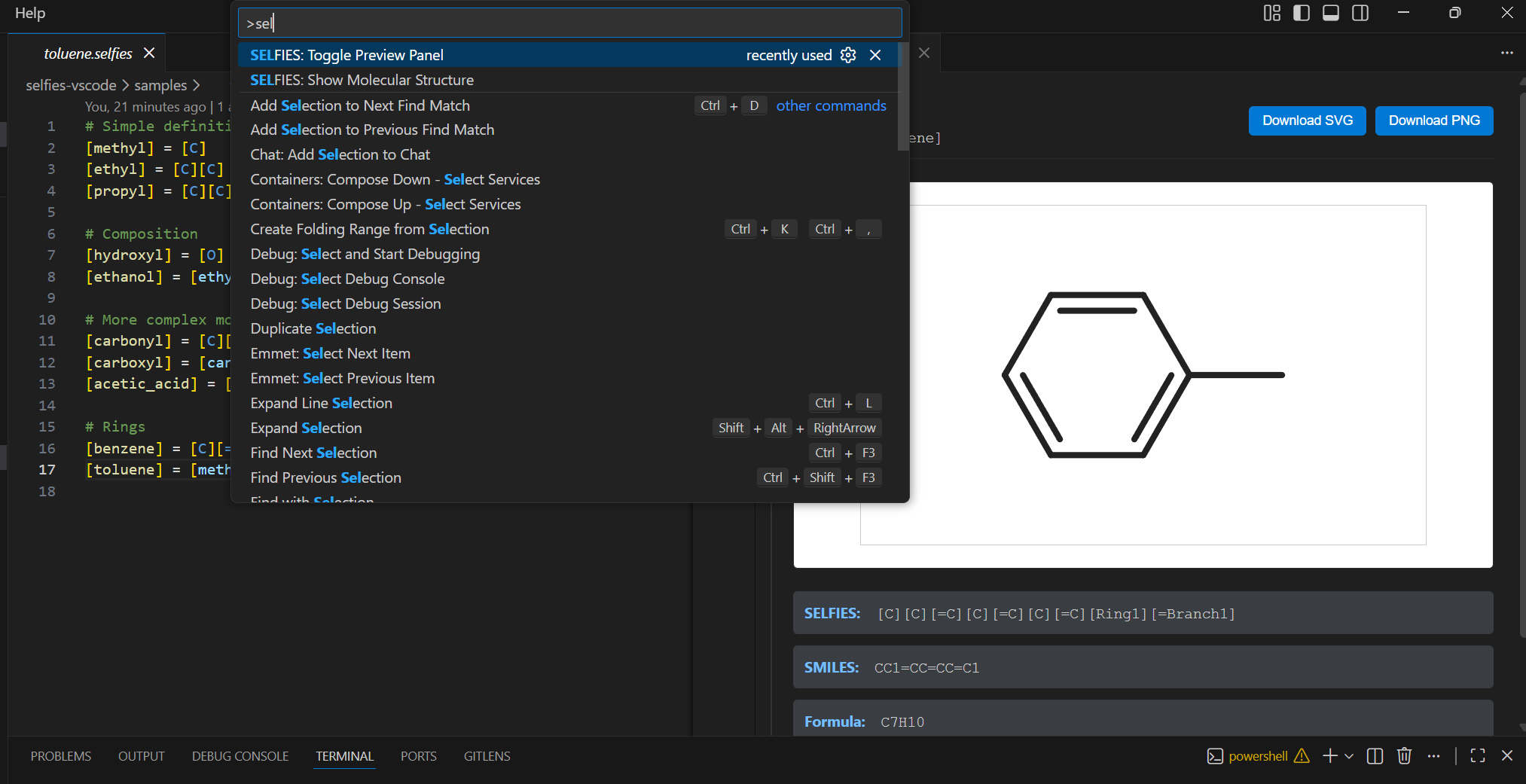This screenshot has width=1526, height=784.
Task: Split the terminal
Action: point(1375,756)
